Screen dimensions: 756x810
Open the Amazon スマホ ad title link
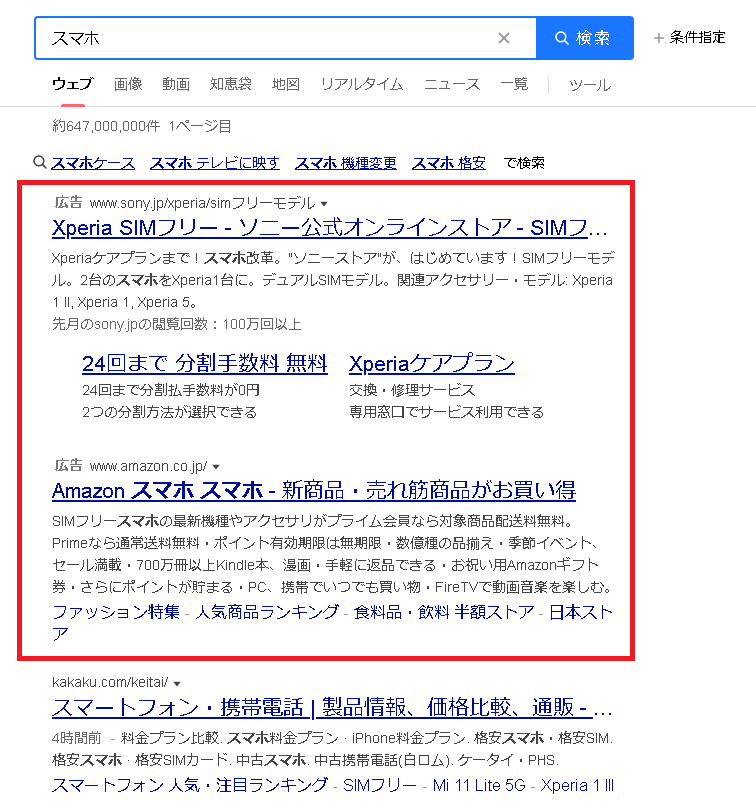[314, 490]
